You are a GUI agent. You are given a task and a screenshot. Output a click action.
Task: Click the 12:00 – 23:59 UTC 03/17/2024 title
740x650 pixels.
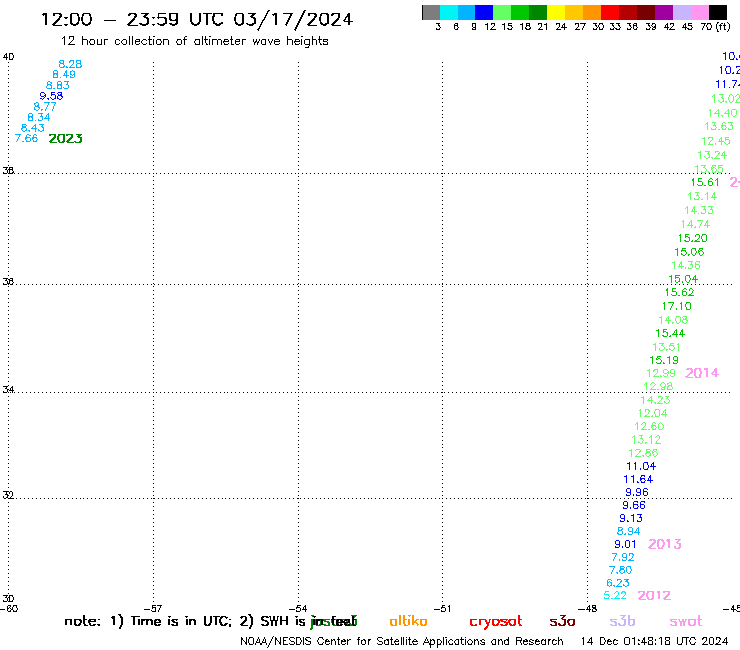point(197,19)
